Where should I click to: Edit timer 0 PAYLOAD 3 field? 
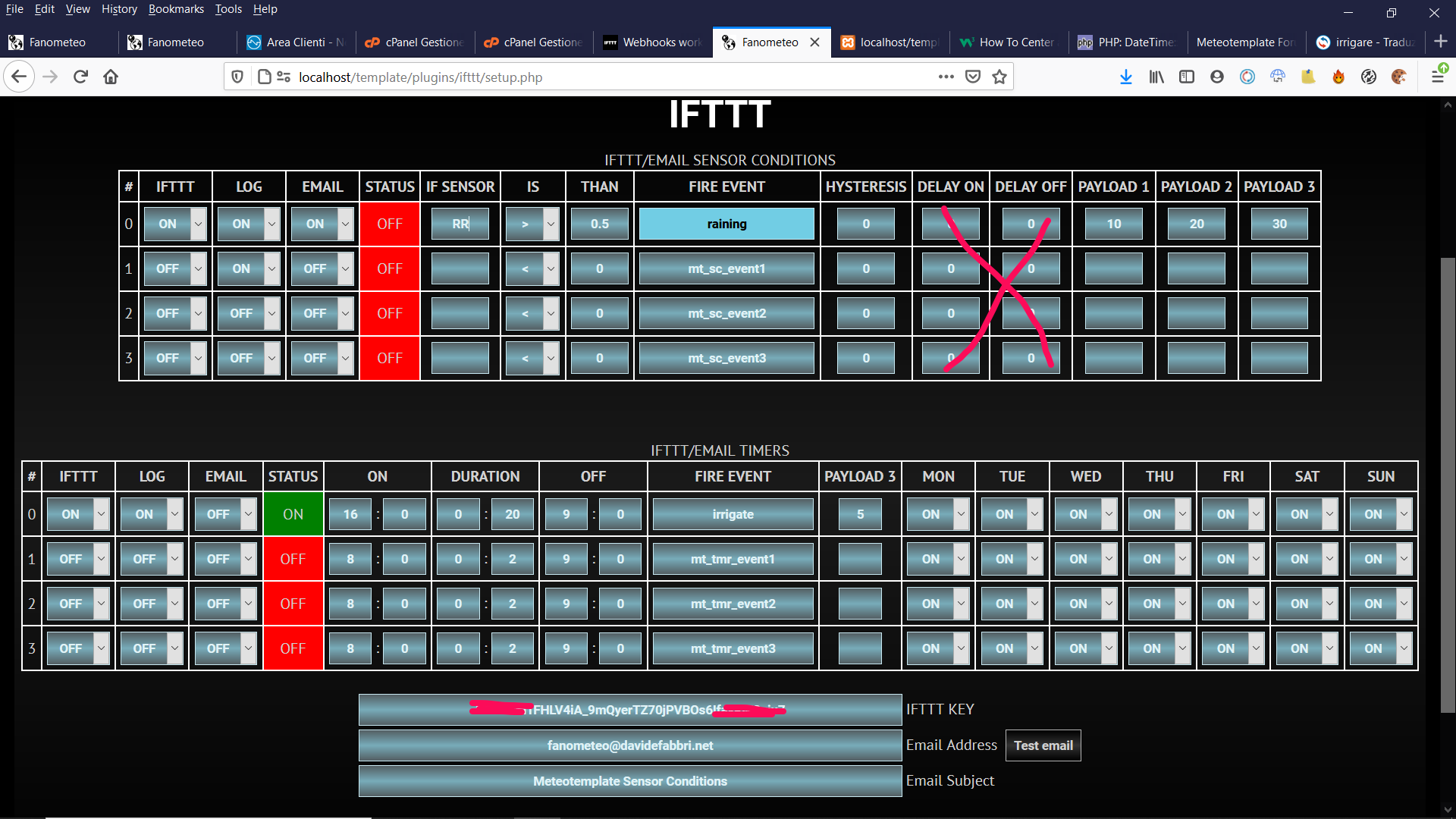click(x=860, y=514)
